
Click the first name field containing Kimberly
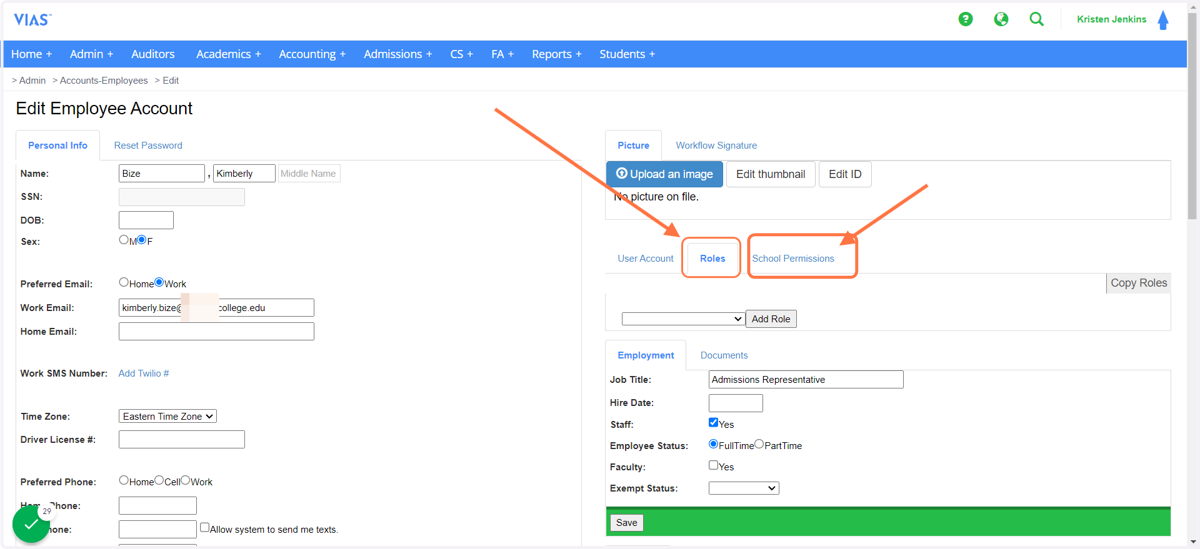tap(244, 173)
